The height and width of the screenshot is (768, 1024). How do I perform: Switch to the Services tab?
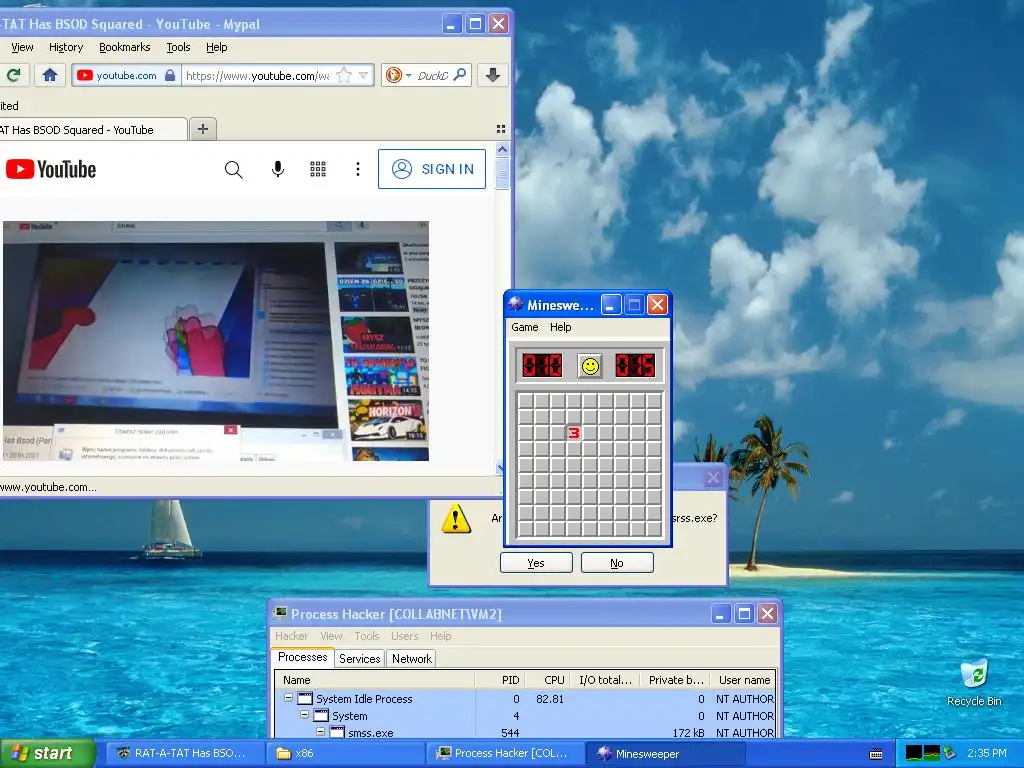pos(359,659)
